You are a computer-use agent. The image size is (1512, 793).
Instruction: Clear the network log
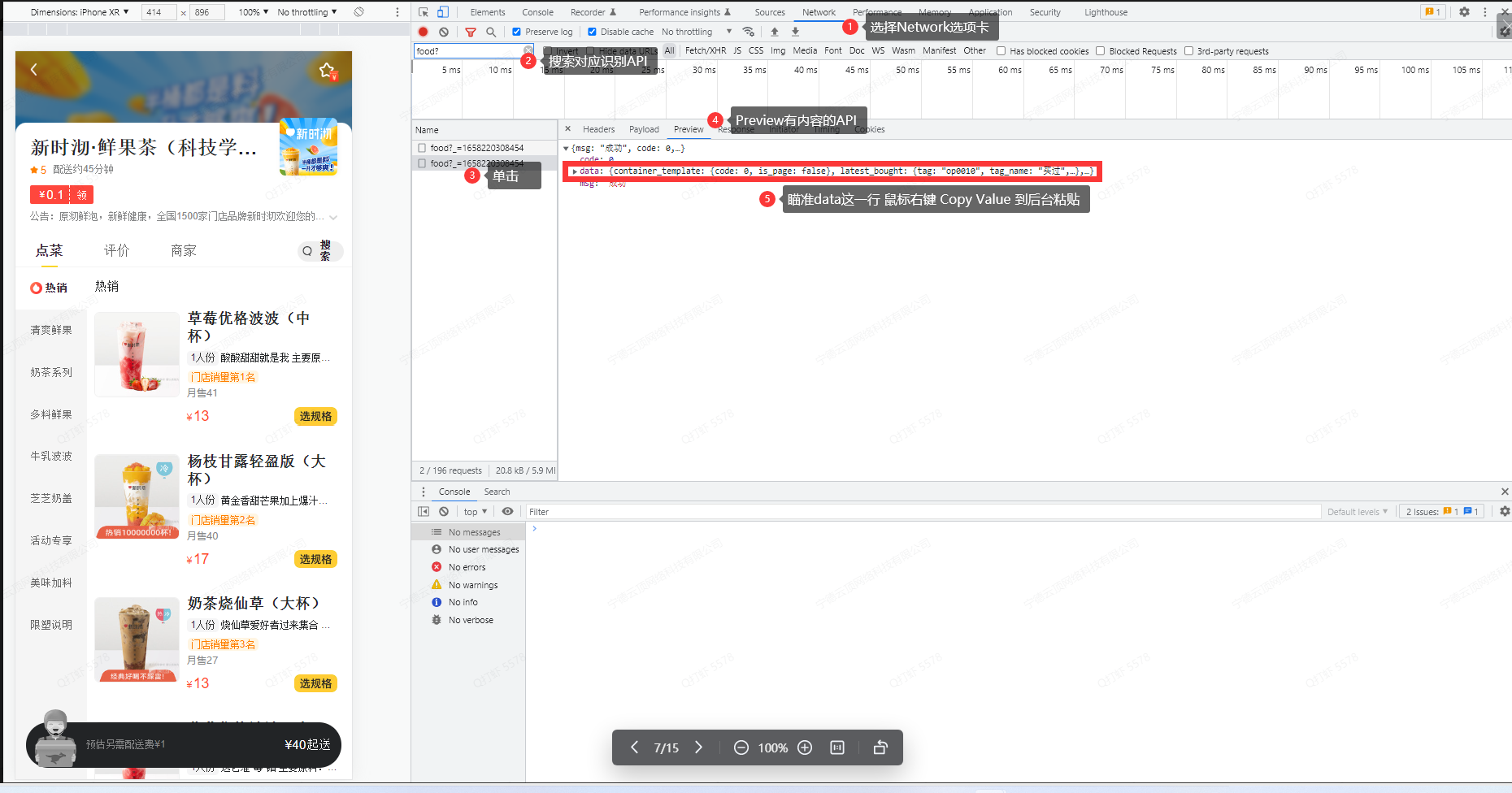[x=444, y=32]
